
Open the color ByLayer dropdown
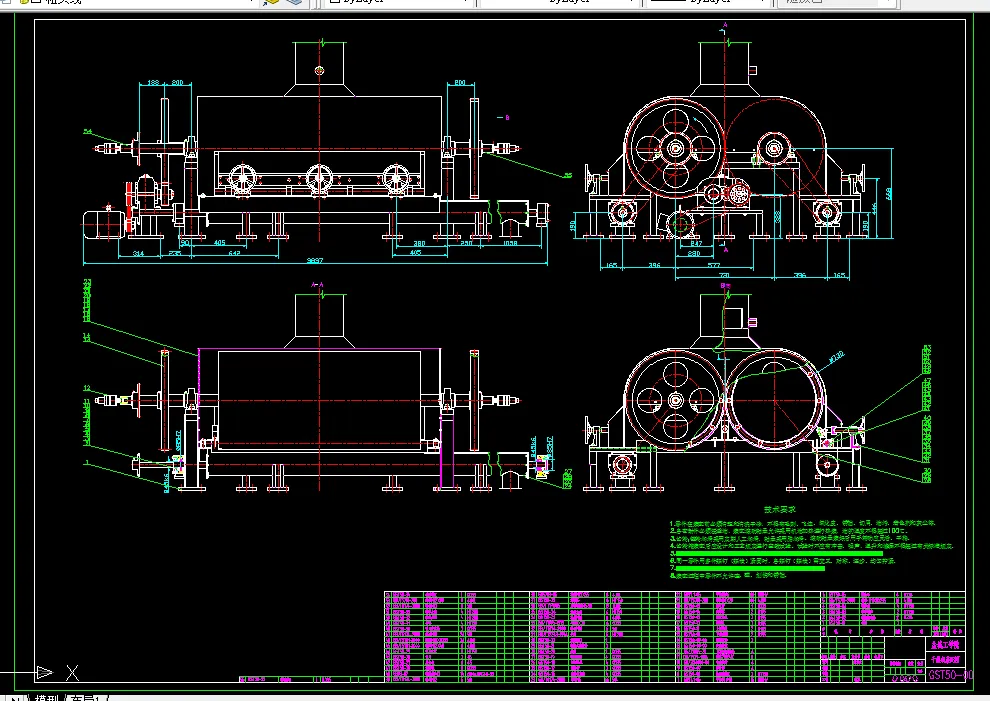[x=400, y=2]
